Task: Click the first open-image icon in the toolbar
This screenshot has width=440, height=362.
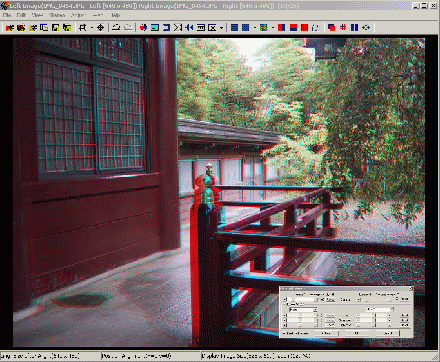Action: (x=10, y=28)
